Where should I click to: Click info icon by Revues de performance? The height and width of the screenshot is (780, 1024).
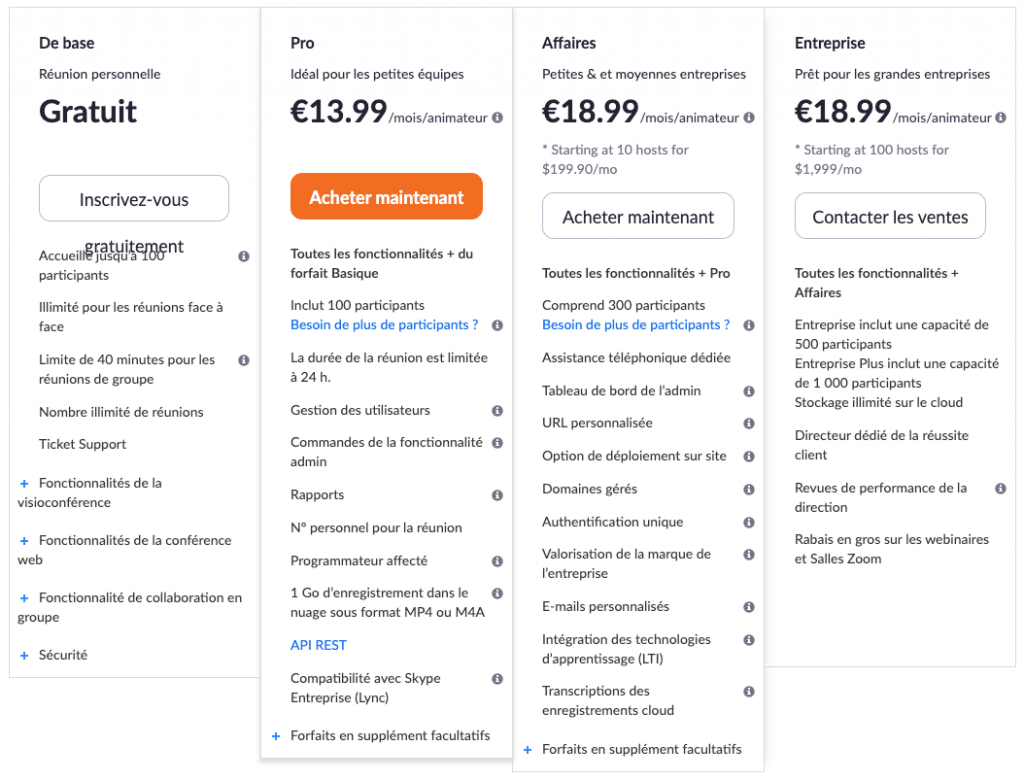coord(1000,488)
